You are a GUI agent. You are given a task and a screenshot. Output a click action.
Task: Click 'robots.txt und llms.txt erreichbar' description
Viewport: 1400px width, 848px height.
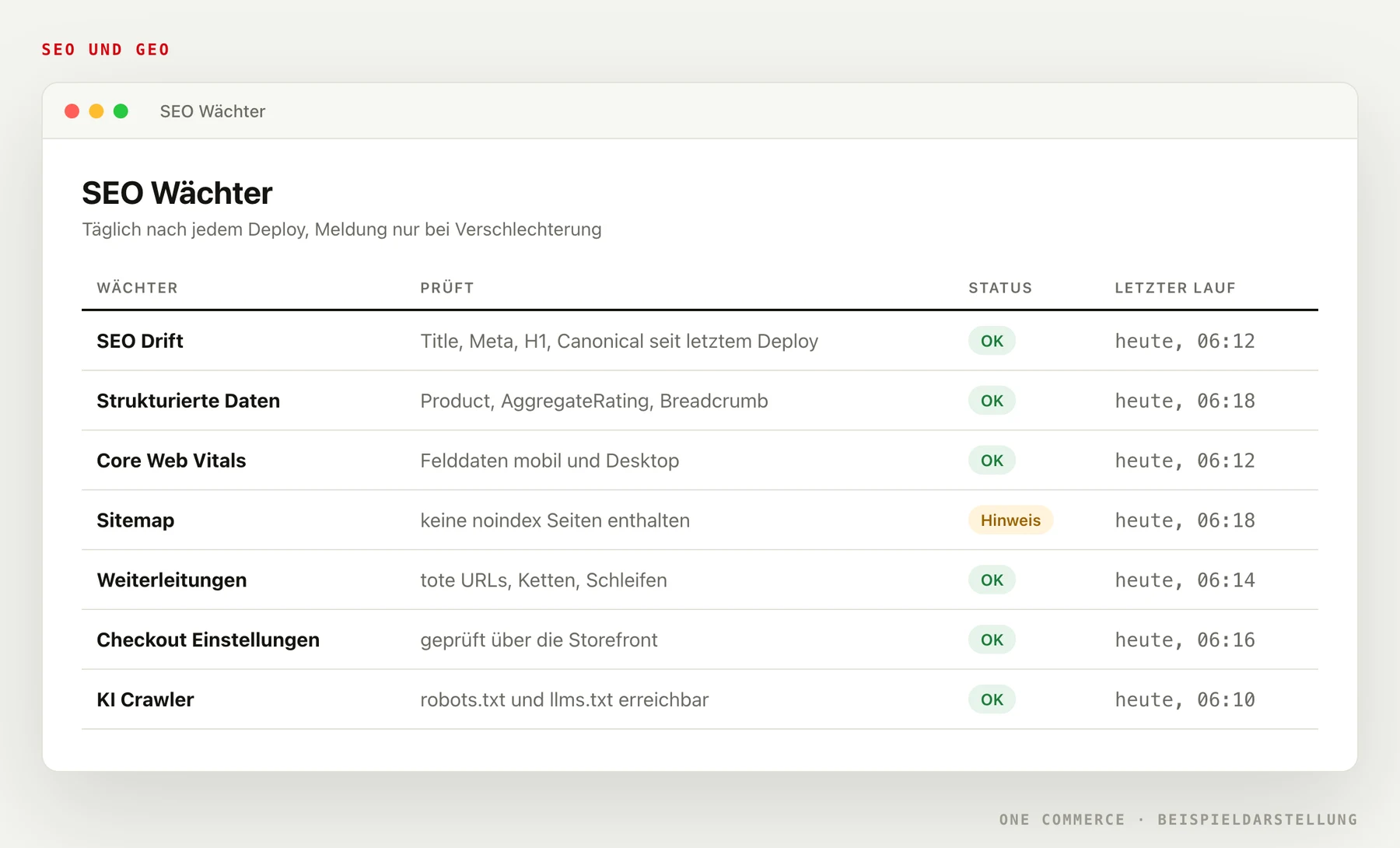(x=565, y=699)
